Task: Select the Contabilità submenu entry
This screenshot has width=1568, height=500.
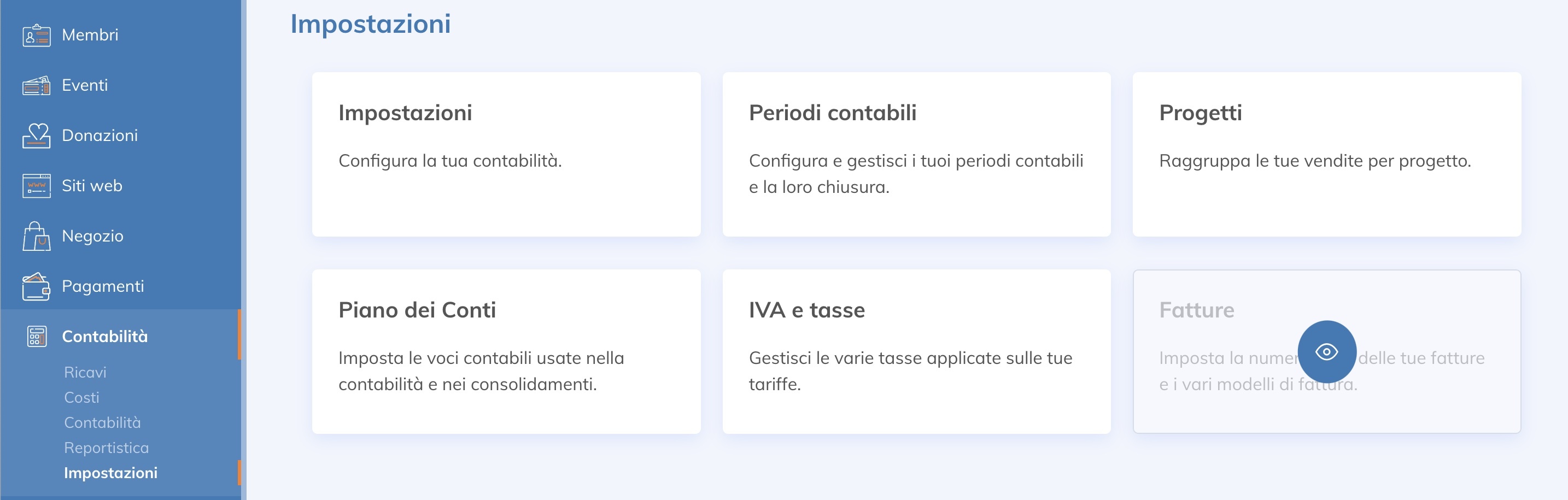Action: pos(102,423)
